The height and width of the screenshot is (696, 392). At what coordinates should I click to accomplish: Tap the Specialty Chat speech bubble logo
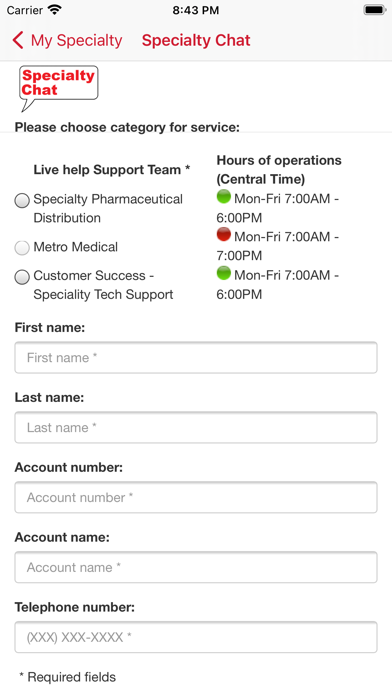(x=58, y=88)
